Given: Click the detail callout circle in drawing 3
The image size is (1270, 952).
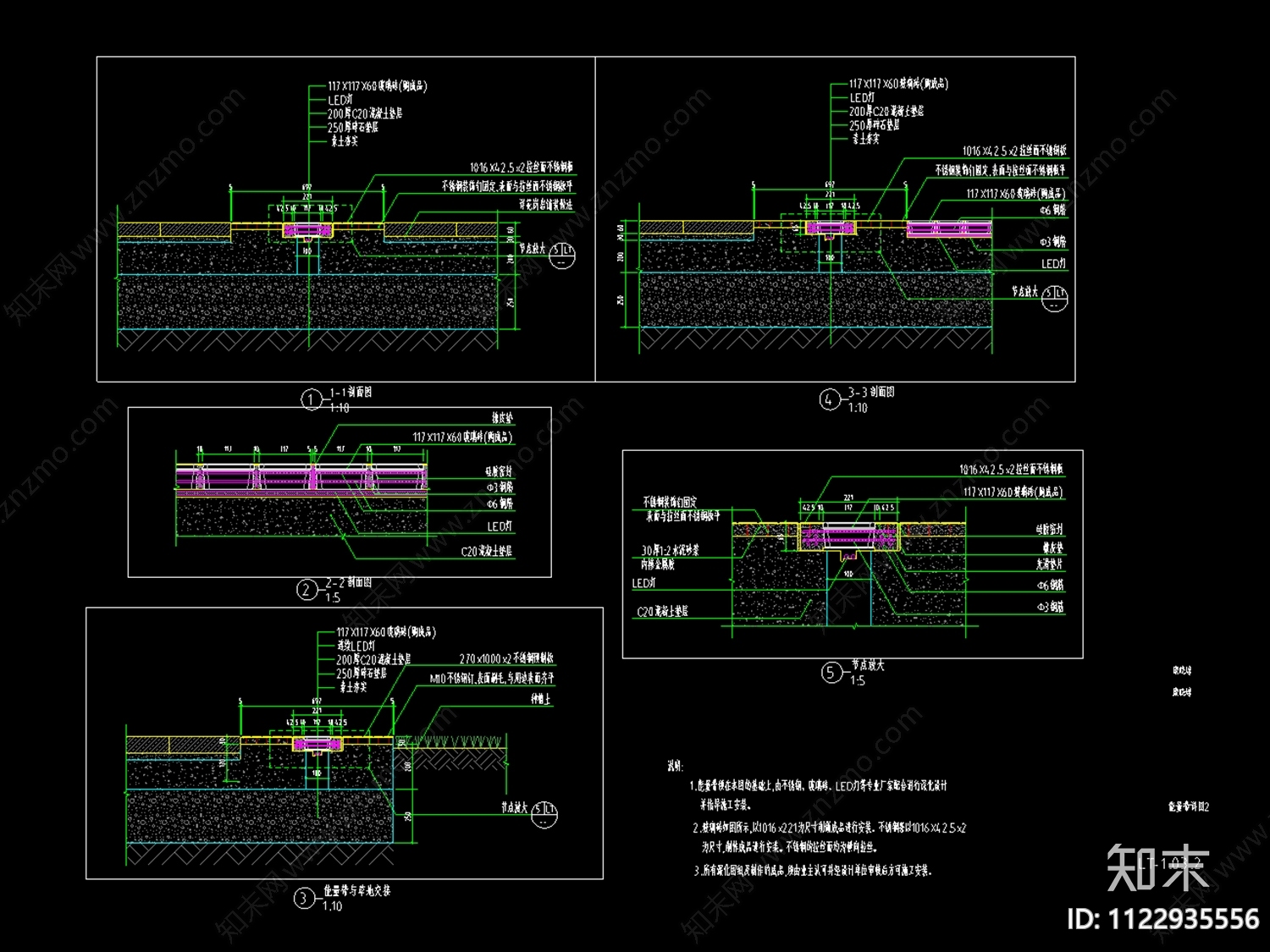Looking at the screenshot, I should (544, 814).
